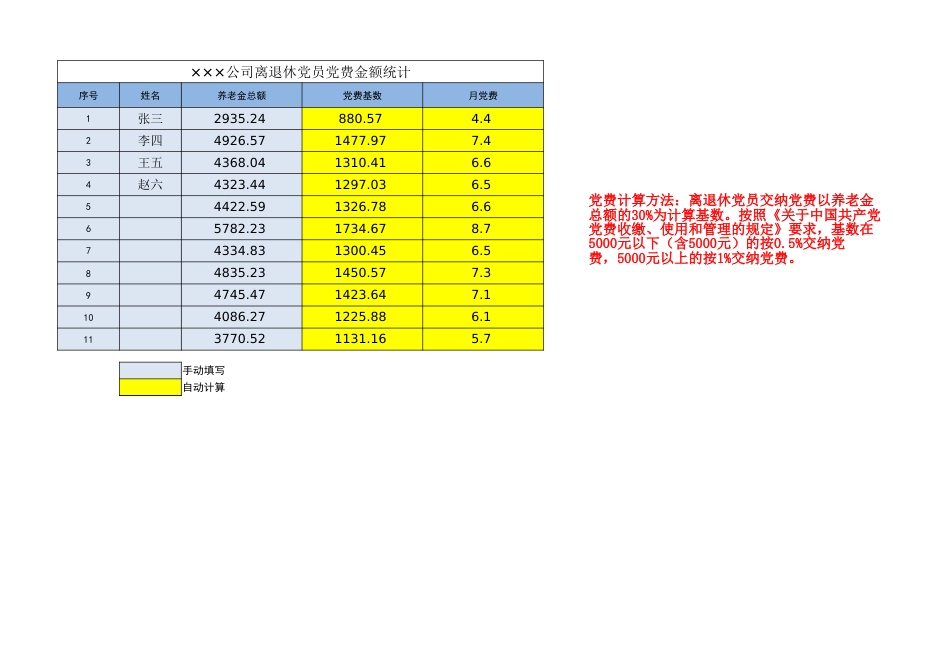Image resolution: width=950 pixels, height=672 pixels.
Task: Select the cell with 李四
Action: pos(148,140)
